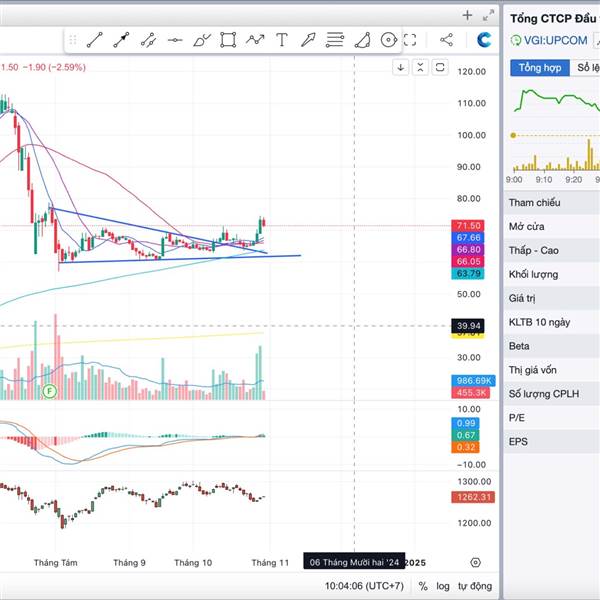Viewport: 600px width, 600px height.
Task: Click the −1.90 (−2.59%) change text
Action: point(54,67)
